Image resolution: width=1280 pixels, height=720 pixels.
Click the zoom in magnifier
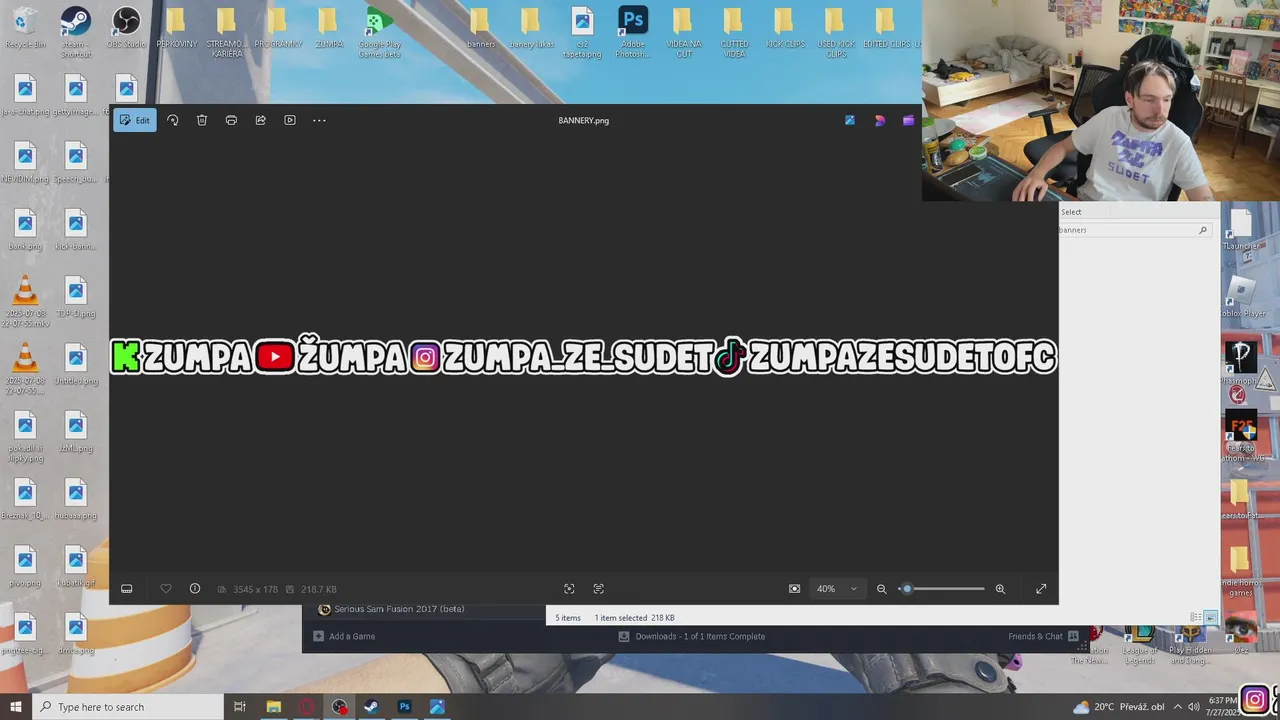point(1000,589)
